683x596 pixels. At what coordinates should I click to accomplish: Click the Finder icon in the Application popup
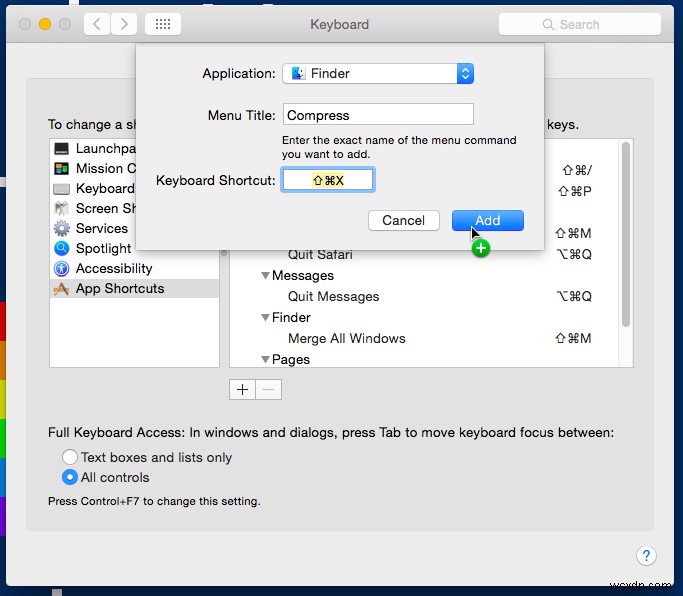pyautogui.click(x=298, y=73)
